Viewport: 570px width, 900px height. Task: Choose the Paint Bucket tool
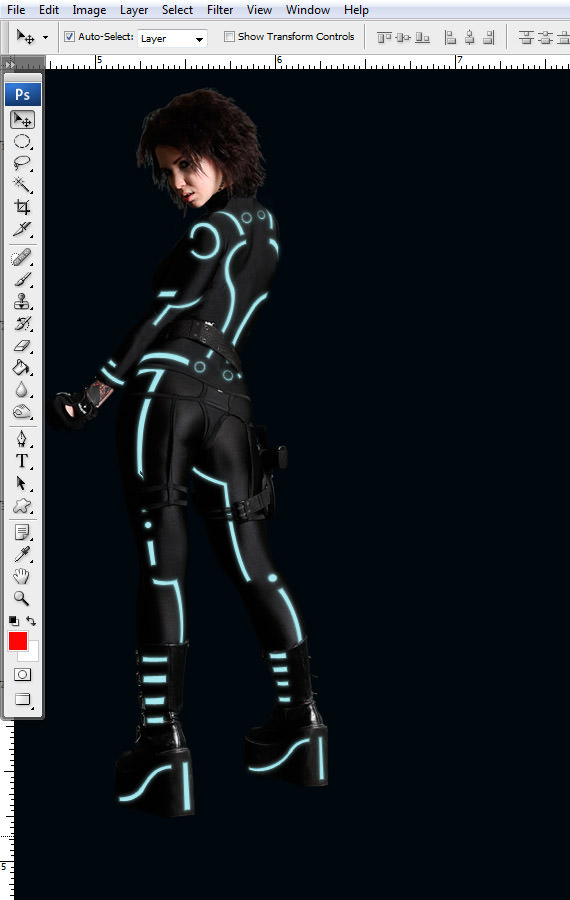tap(22, 367)
